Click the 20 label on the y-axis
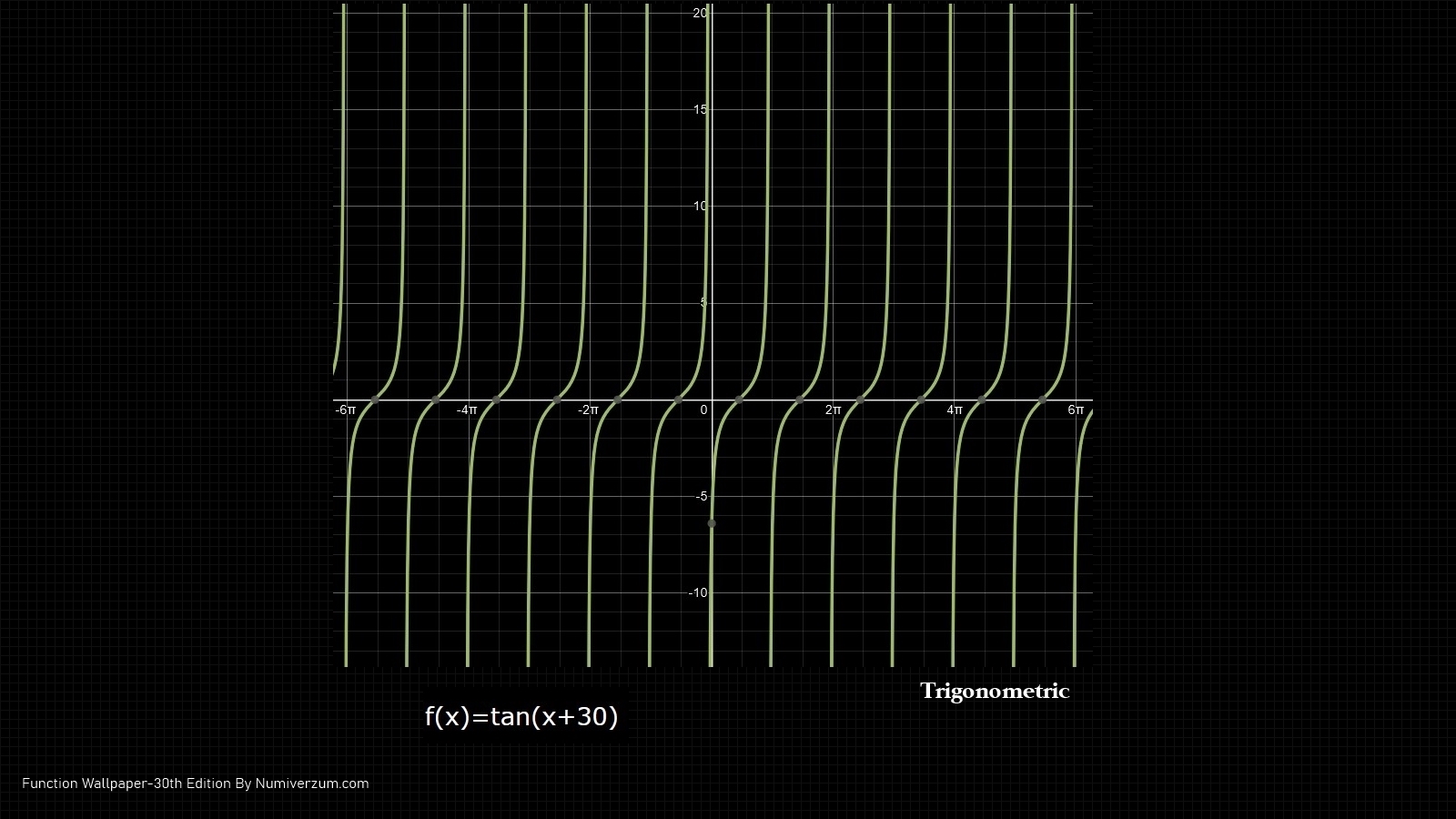Screen dimensions: 1456x819 700,13
